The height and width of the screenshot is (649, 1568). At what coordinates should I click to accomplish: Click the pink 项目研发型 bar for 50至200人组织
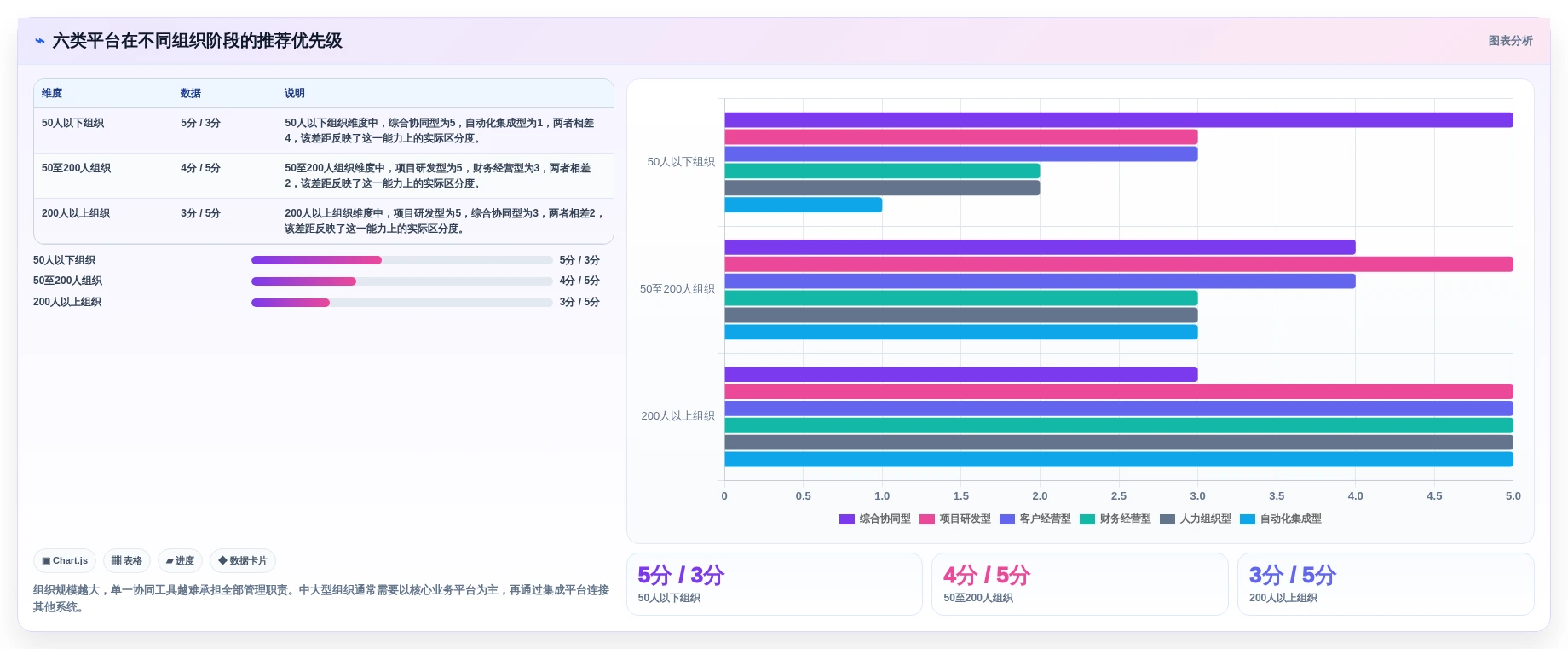click(1119, 264)
